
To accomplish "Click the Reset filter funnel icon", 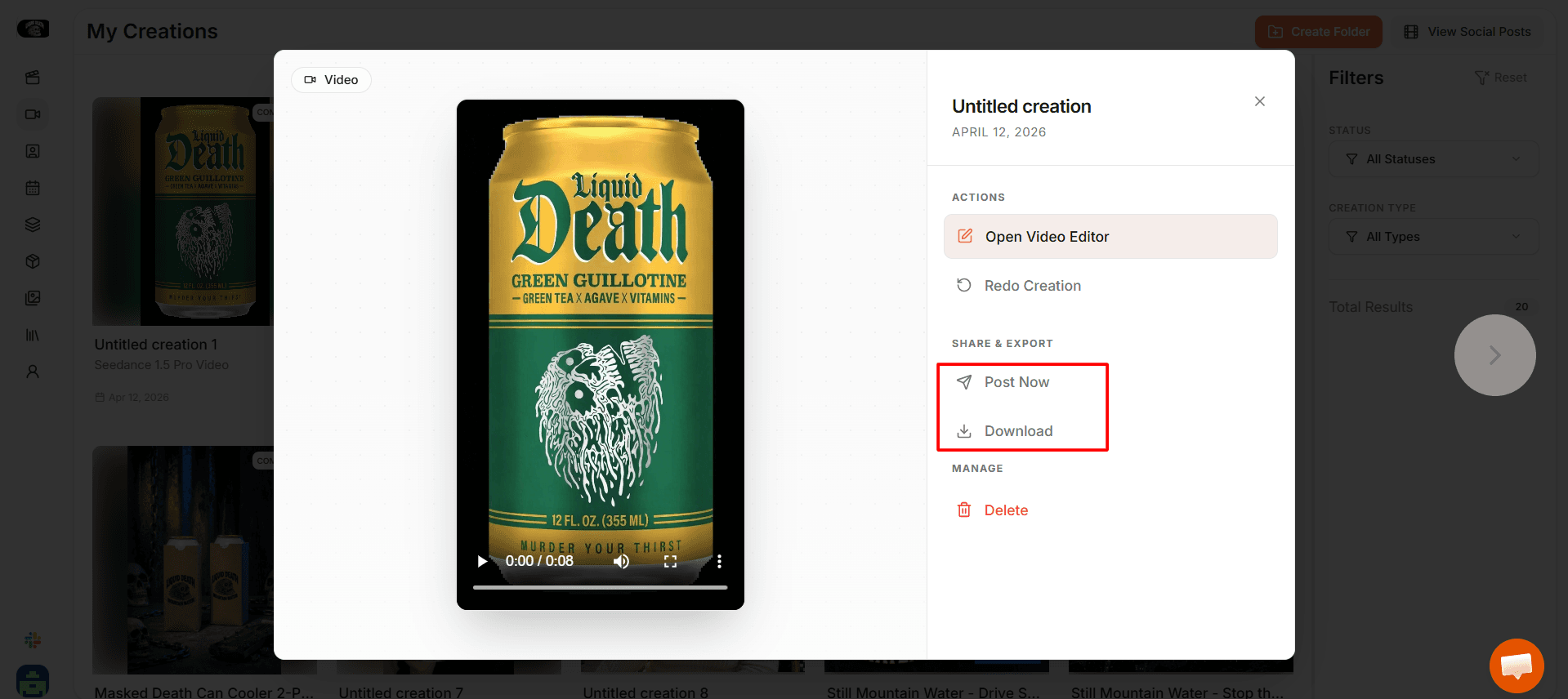I will (1481, 78).
